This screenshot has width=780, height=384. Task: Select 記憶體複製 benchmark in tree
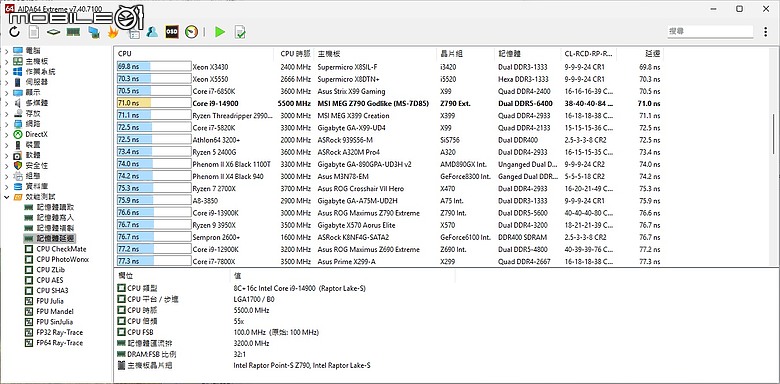[x=55, y=228]
